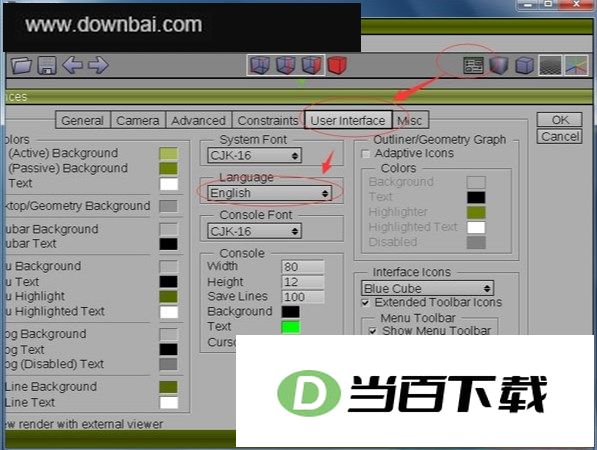Image resolution: width=597 pixels, height=450 pixels.
Task: Click the save floppy disk icon
Action: (47, 65)
